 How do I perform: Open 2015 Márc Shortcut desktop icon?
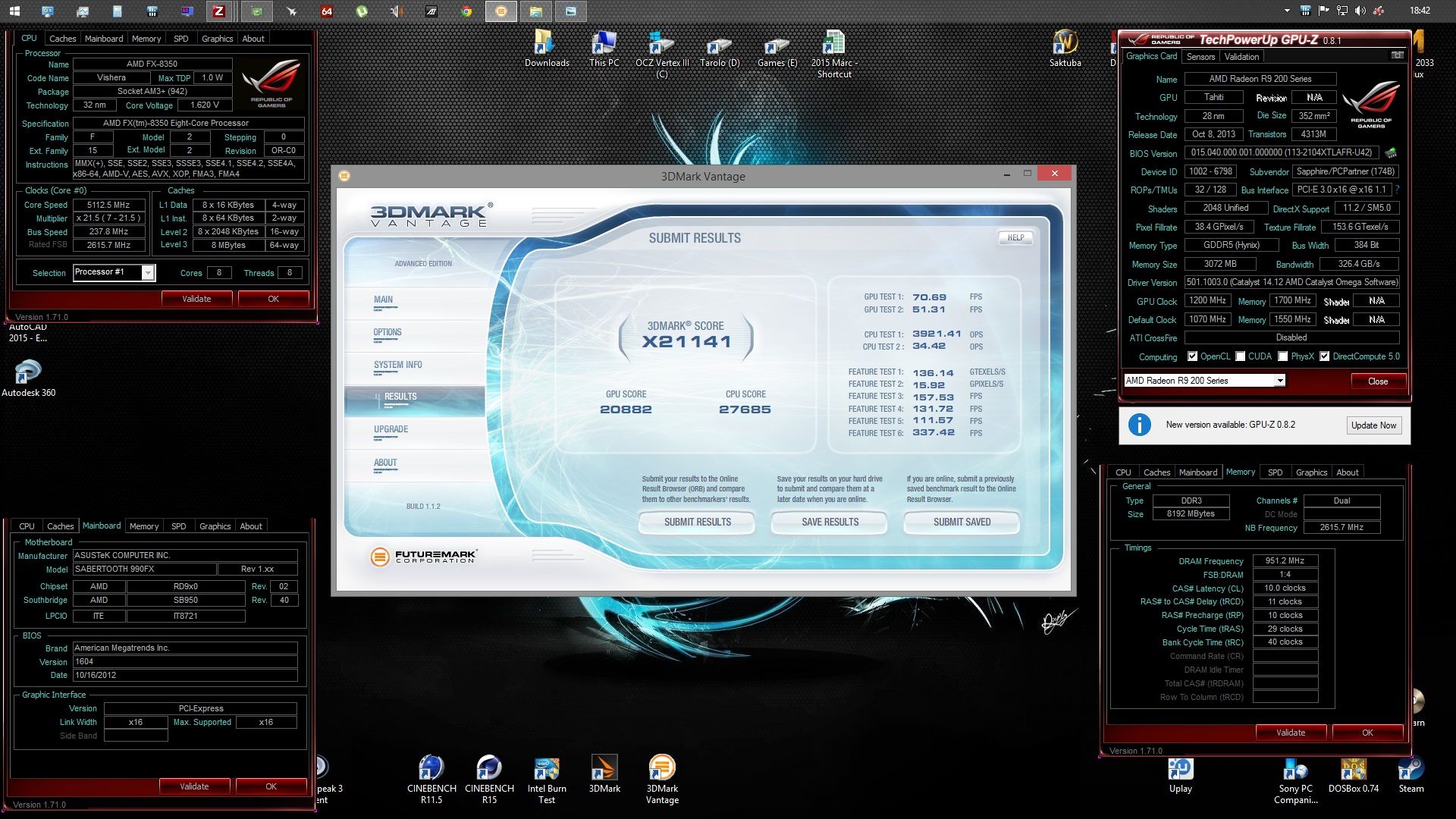(834, 55)
